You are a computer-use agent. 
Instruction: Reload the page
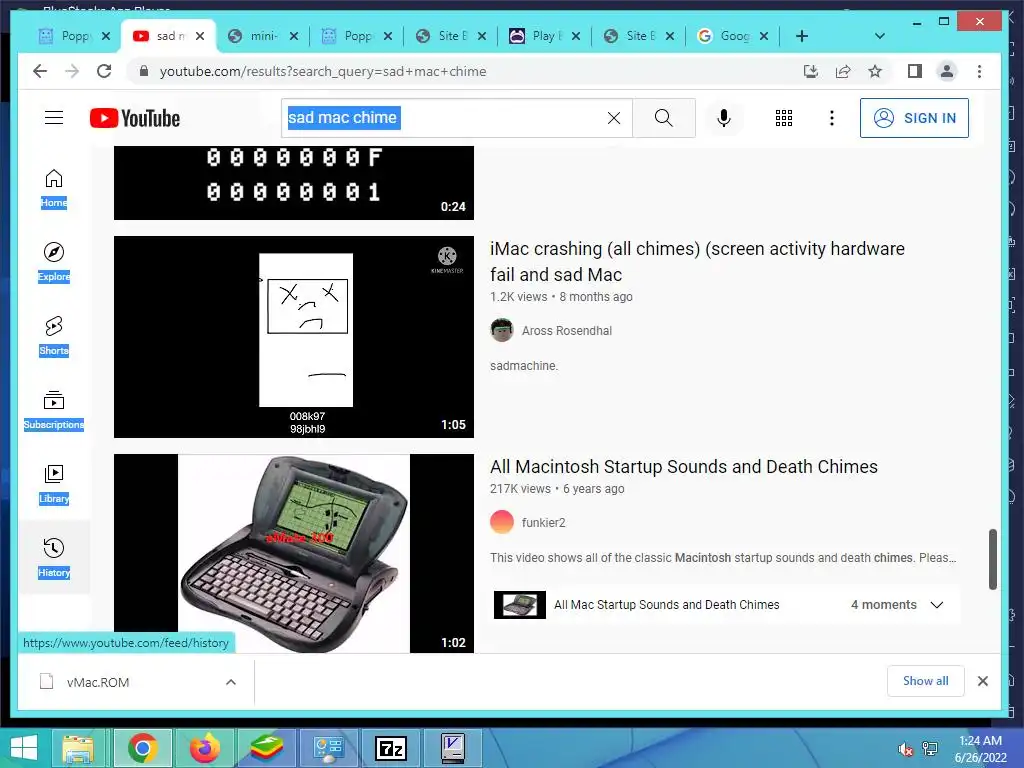[x=104, y=71]
